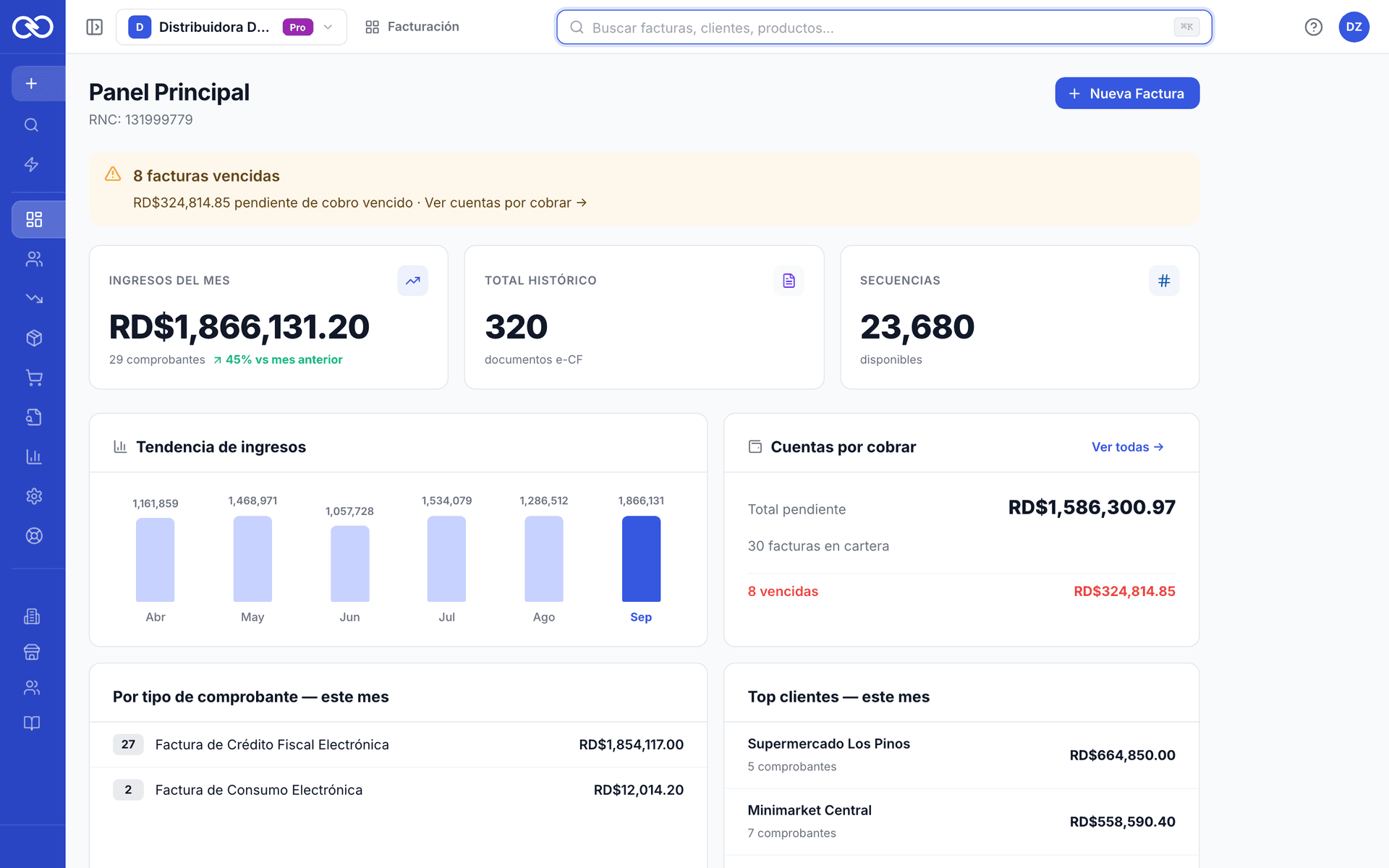1389x868 pixels.
Task: Click the infinity logo at top left
Action: (33, 27)
